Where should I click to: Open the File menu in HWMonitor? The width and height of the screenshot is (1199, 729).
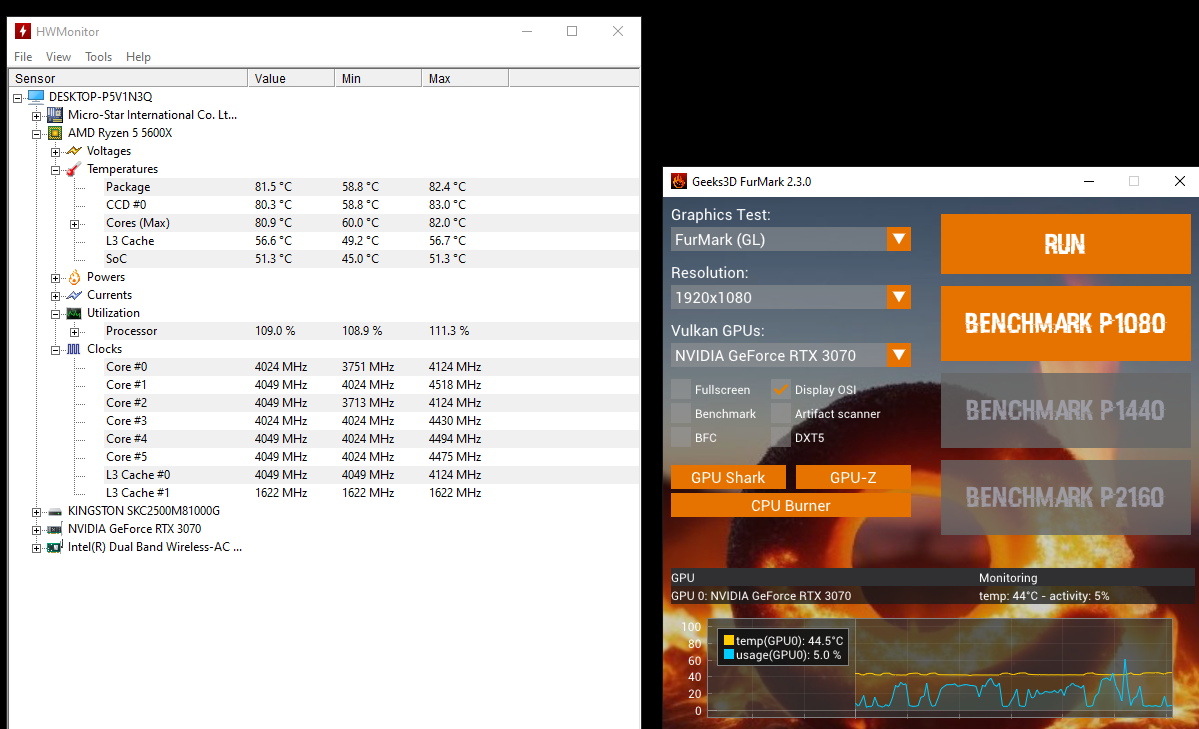(x=23, y=57)
